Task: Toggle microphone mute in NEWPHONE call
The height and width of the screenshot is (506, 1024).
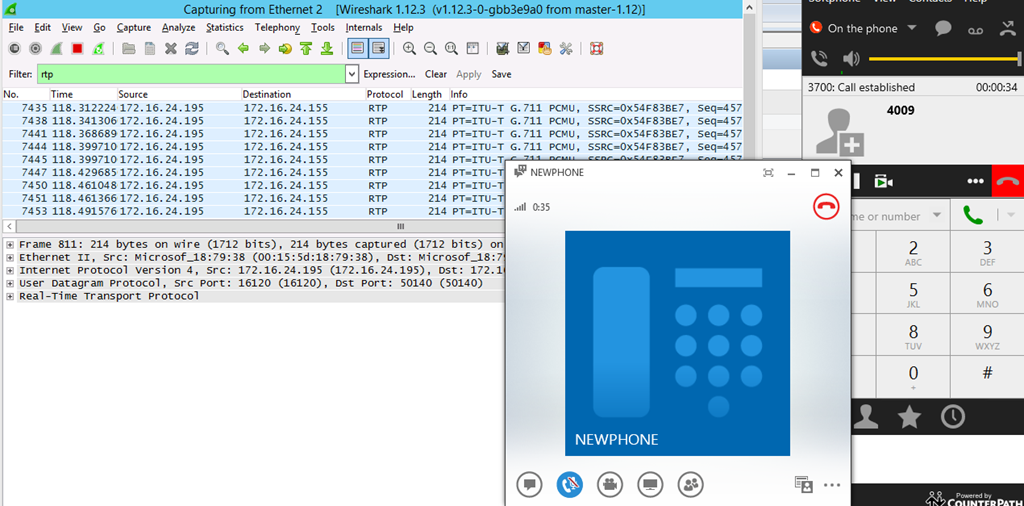Action: pos(569,484)
